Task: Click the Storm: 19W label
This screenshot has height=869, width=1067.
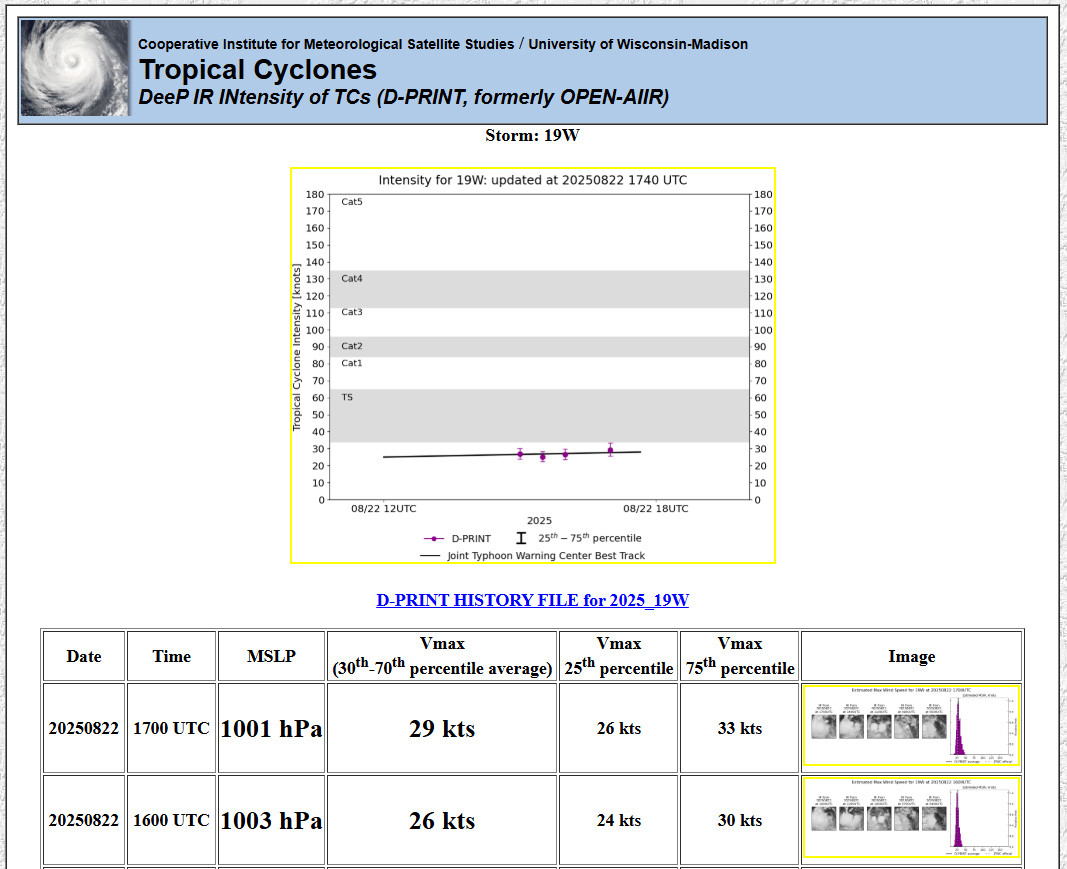Action: point(532,136)
